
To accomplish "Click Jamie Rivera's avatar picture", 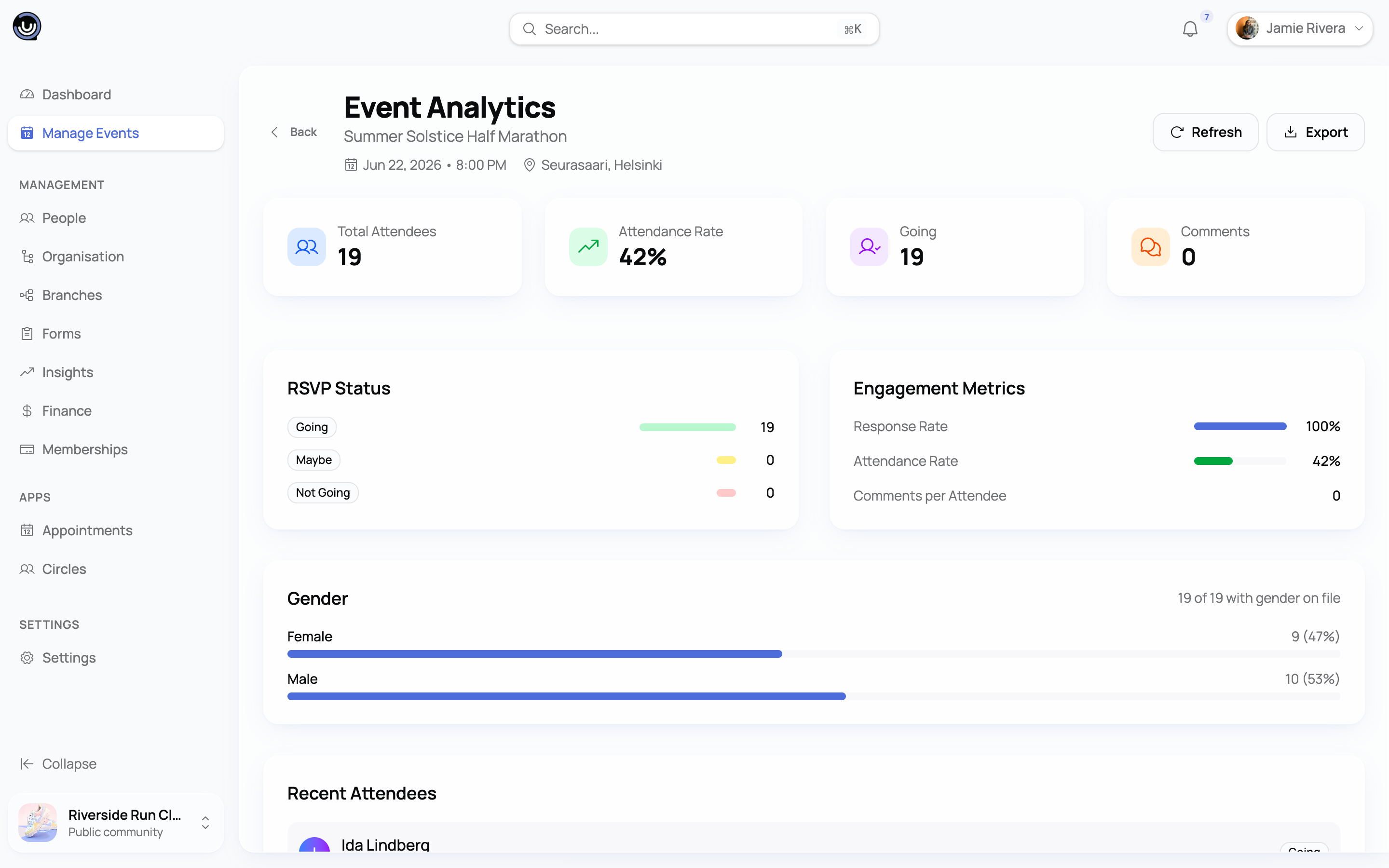I will (1247, 28).
